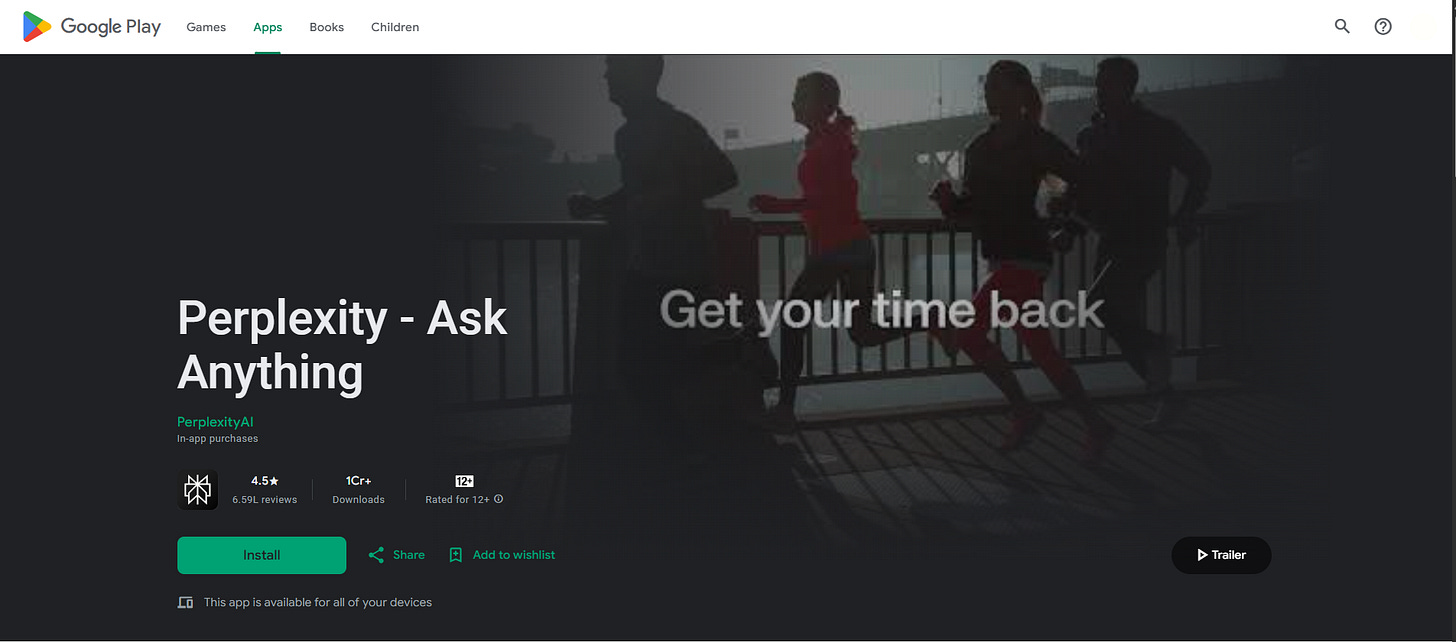Click Add to wishlist text
Viewport: 1456px width, 642px height.
tap(514, 555)
